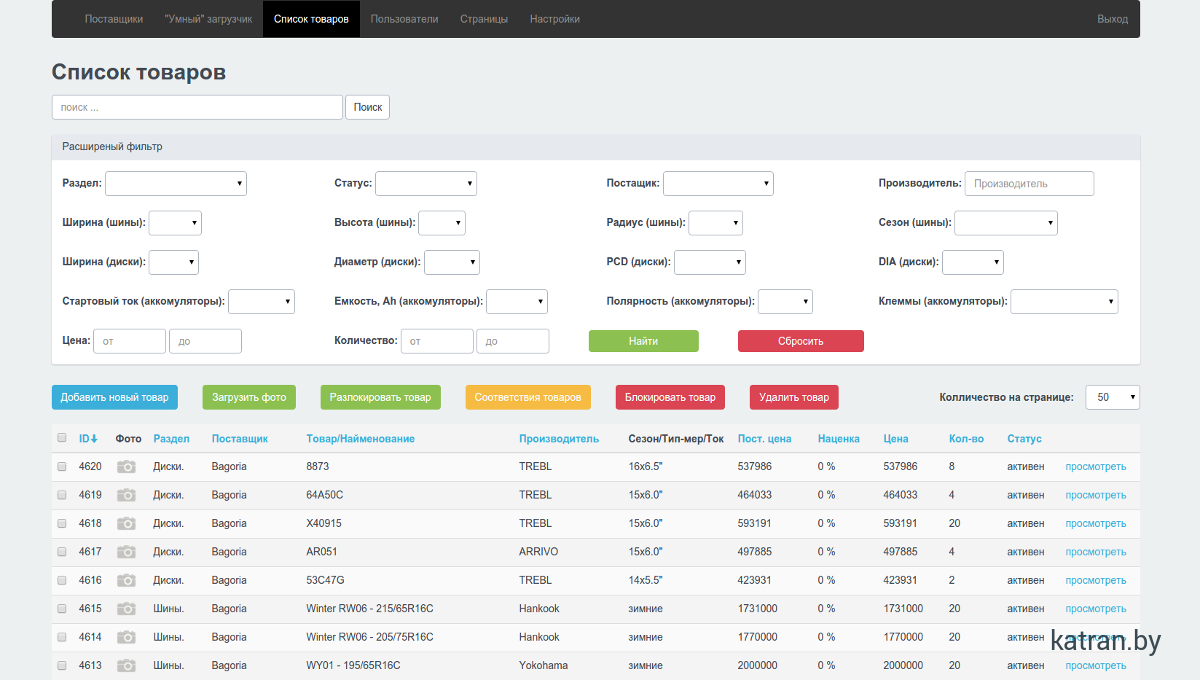The height and width of the screenshot is (680, 1200).
Task: Click camera photo icon for product 4620
Action: pyautogui.click(x=126, y=467)
